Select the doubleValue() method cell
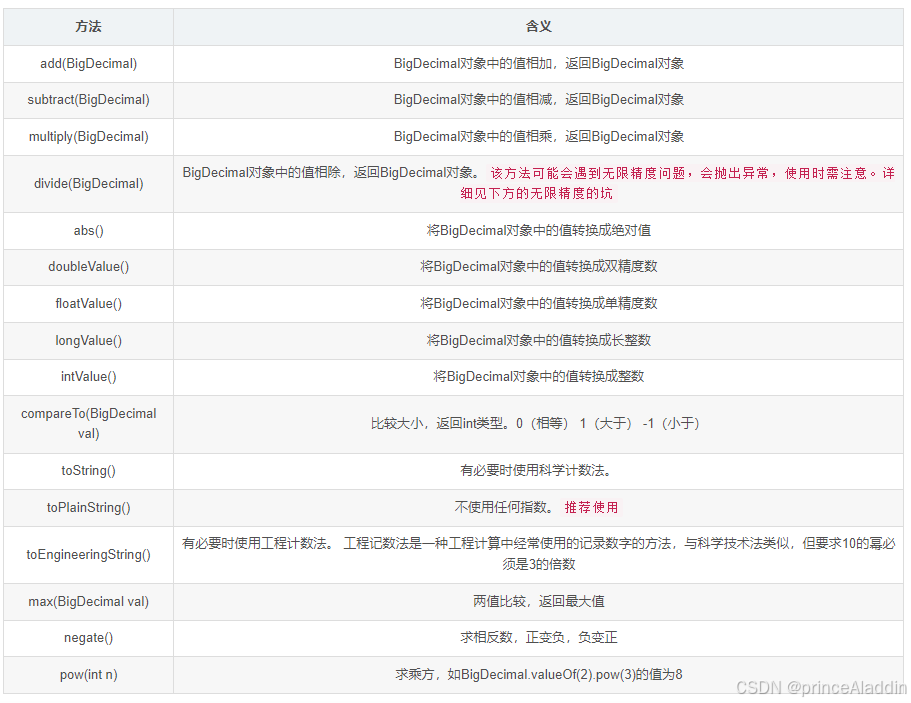Screen dimensions: 911x703 pos(88,267)
